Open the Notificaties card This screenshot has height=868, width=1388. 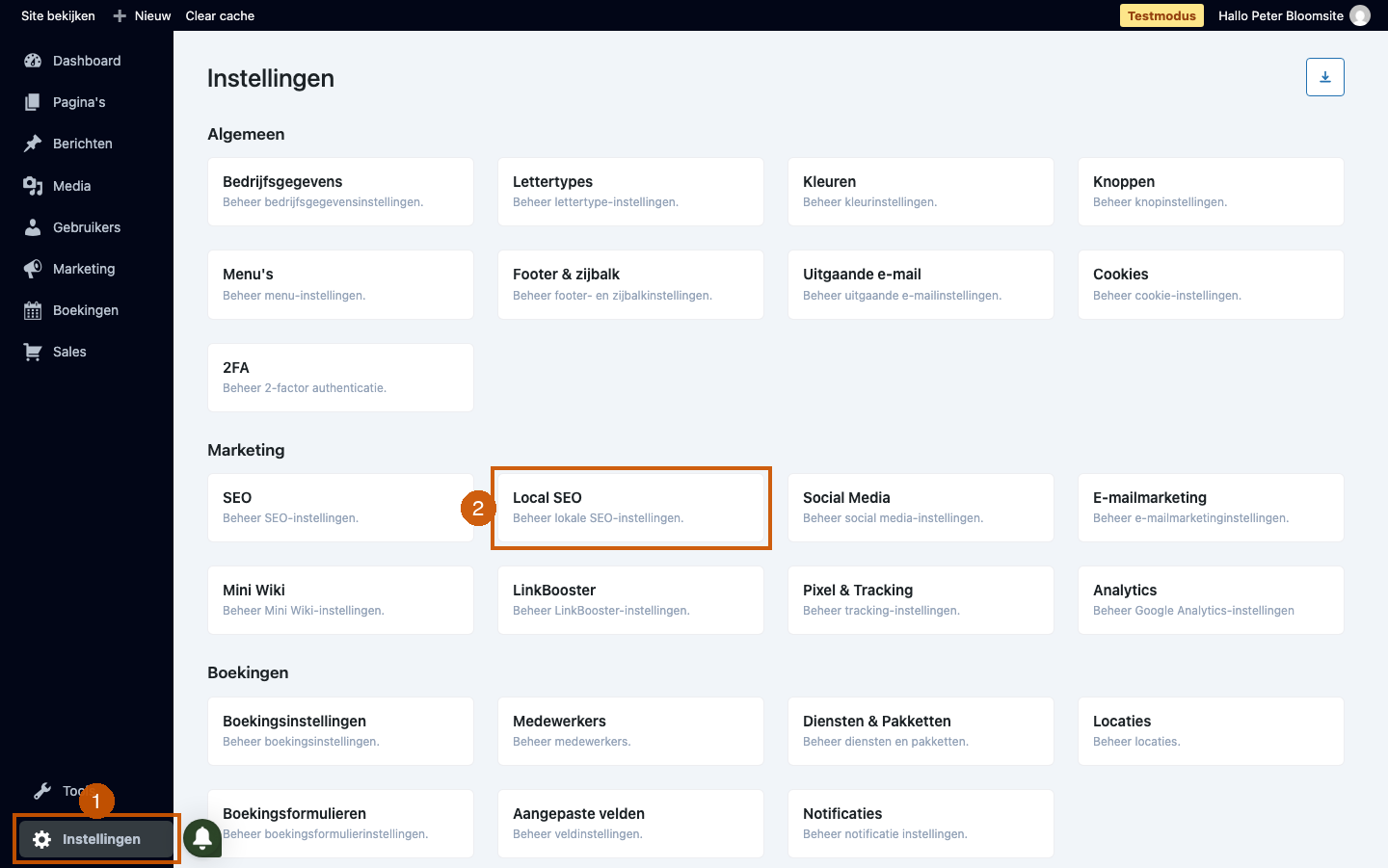coord(921,824)
